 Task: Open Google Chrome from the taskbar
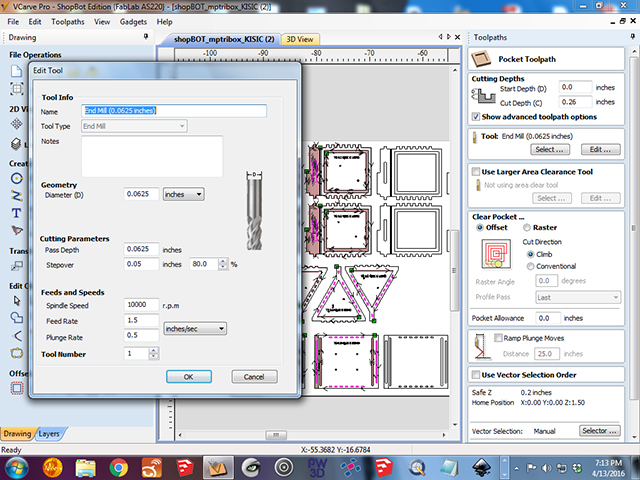(x=118, y=468)
